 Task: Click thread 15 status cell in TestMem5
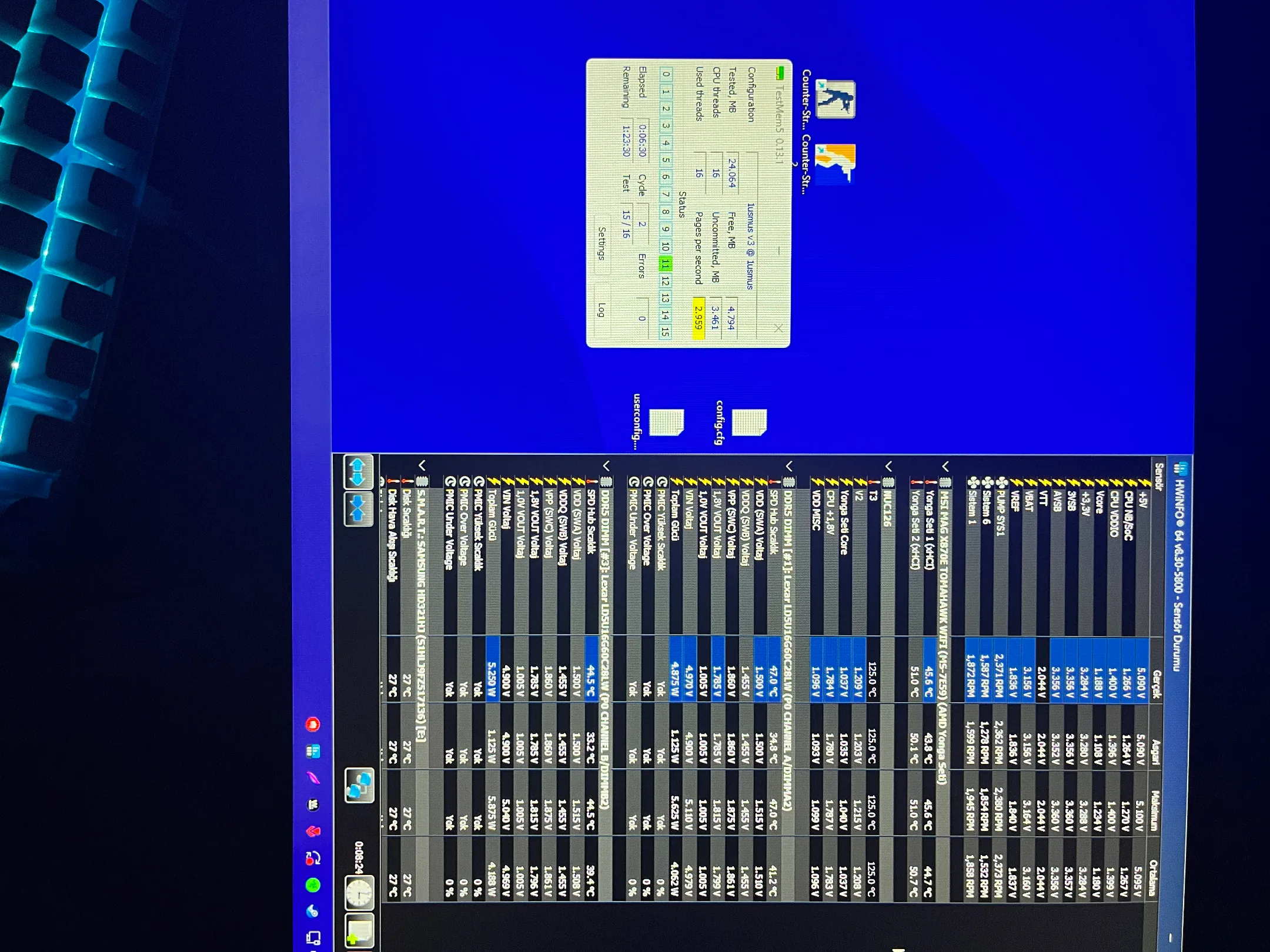(x=665, y=331)
